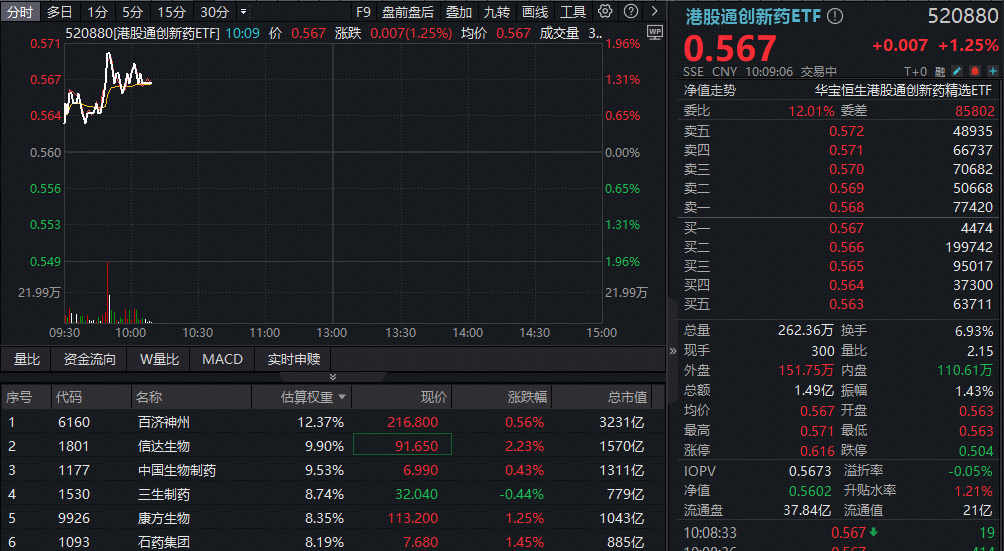
Task: Click the info icon beside 港股通创新药ETF
Action: pyautogui.click(x=835, y=17)
